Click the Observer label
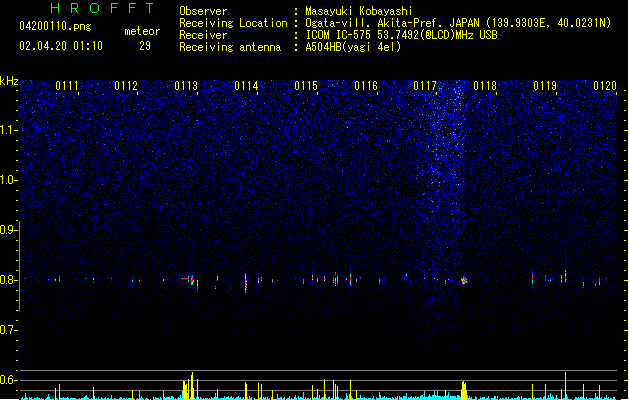 pyautogui.click(x=203, y=11)
